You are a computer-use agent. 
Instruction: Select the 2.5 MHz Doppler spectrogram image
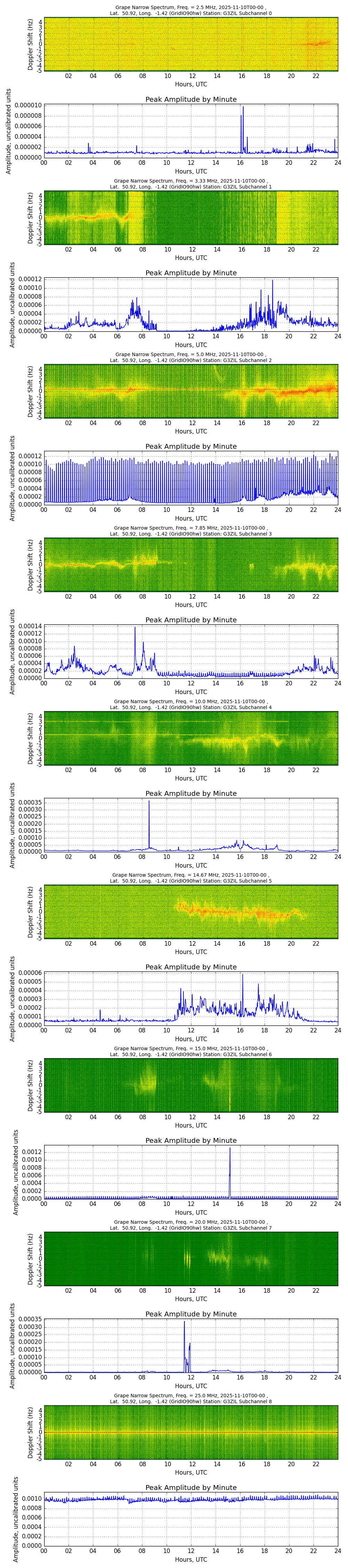coord(190,45)
